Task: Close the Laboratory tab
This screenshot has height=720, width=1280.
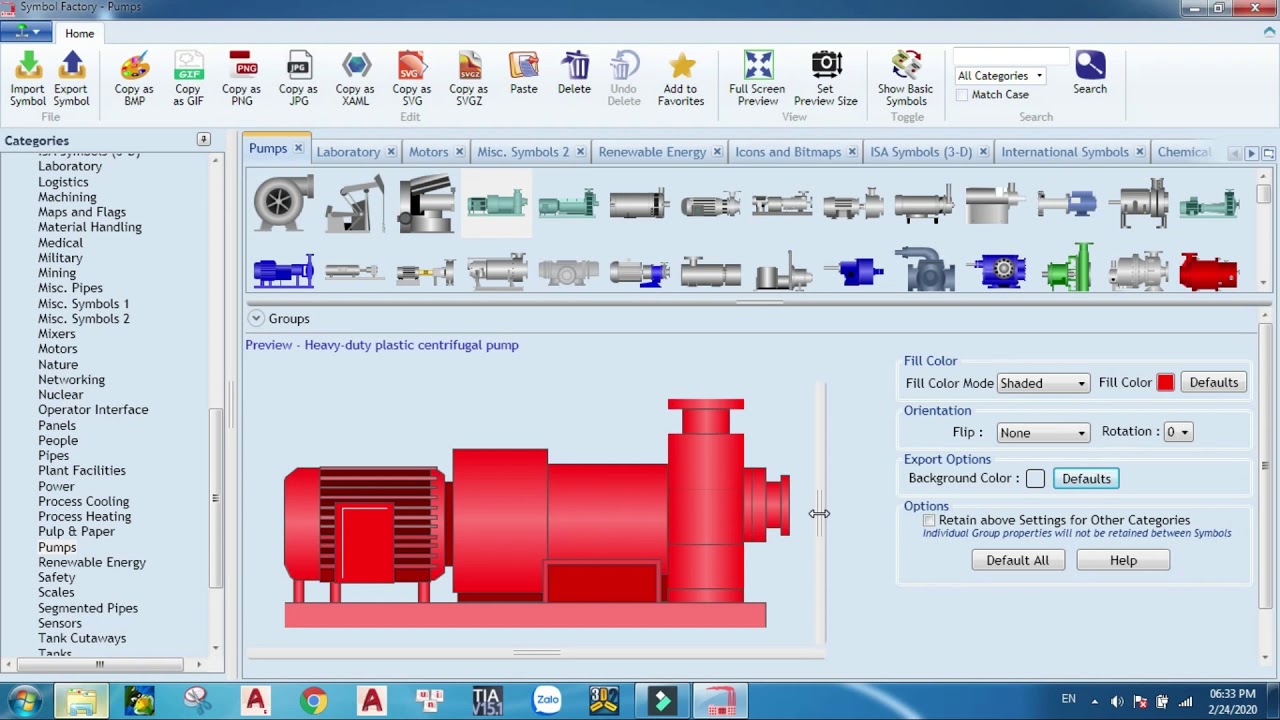Action: click(x=391, y=152)
